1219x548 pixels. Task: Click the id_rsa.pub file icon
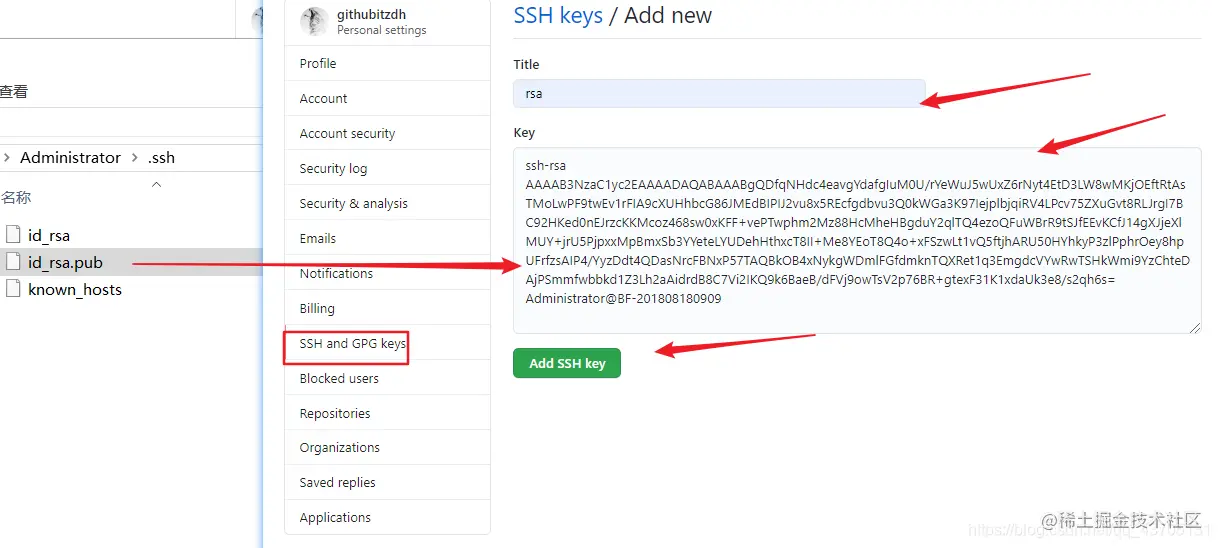pyautogui.click(x=13, y=262)
